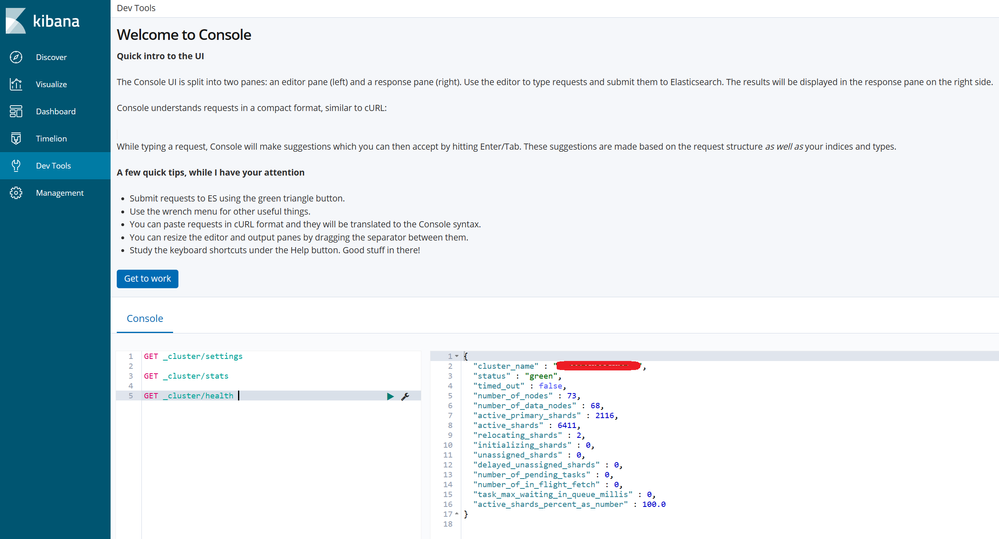Viewport: 999px width, 539px height.
Task: Select Management label in side navigation
Action: [60, 192]
